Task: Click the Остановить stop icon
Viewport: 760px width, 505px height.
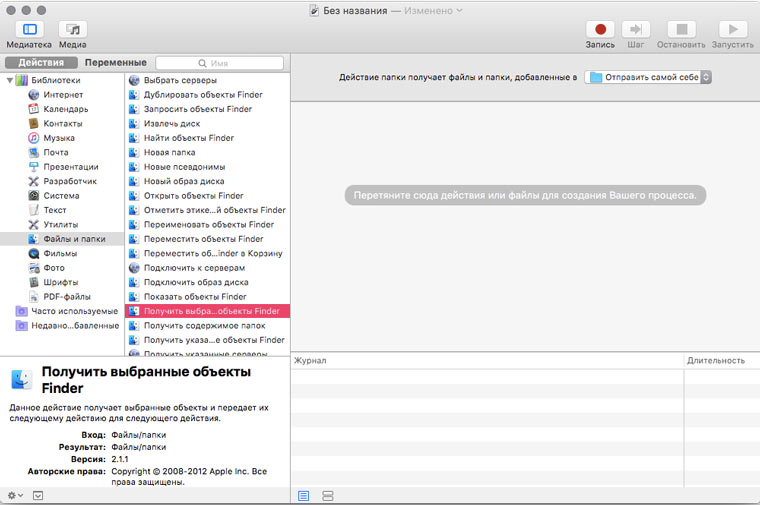Action: (x=681, y=30)
